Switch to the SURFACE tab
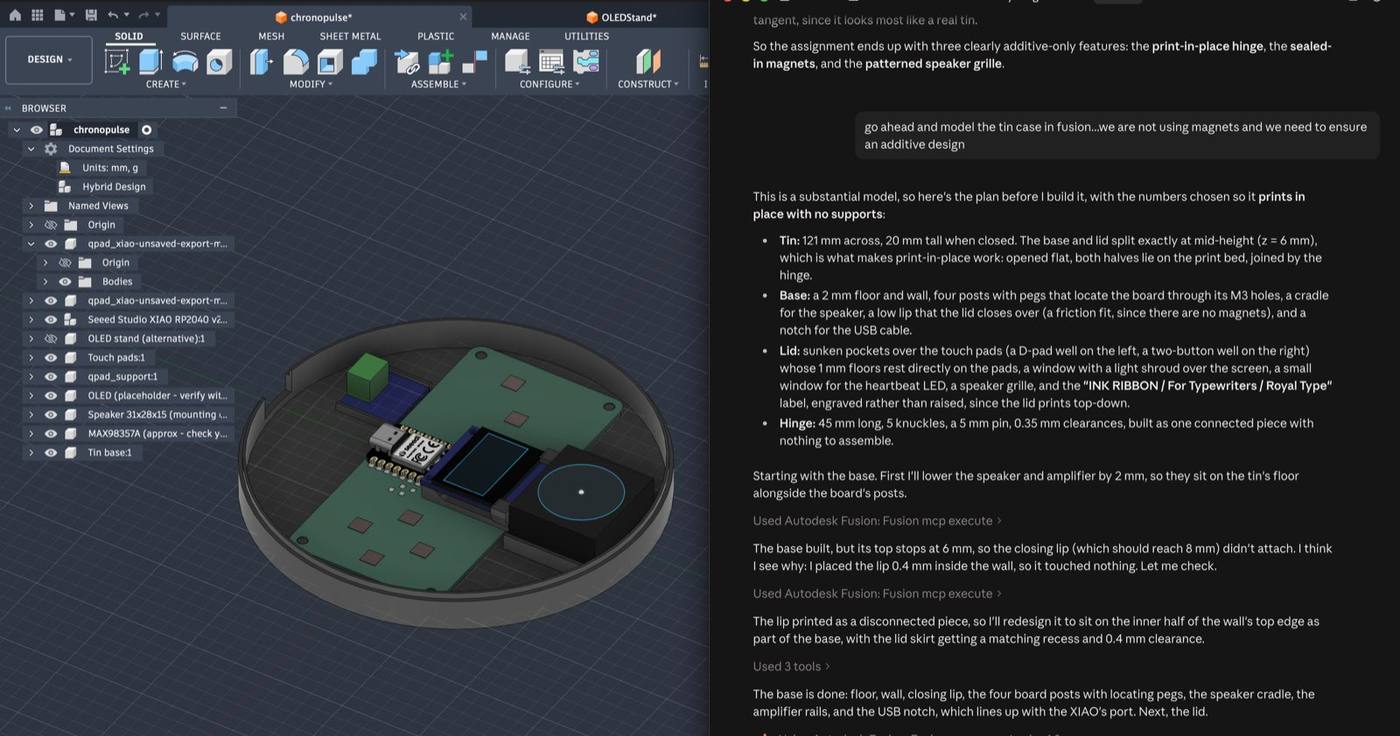 pyautogui.click(x=201, y=36)
